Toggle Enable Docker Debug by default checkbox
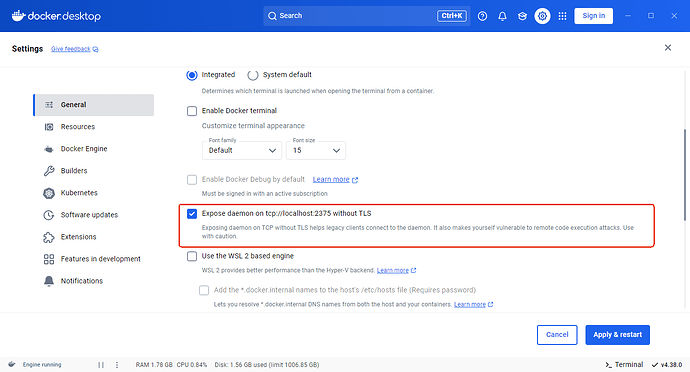 pos(192,180)
